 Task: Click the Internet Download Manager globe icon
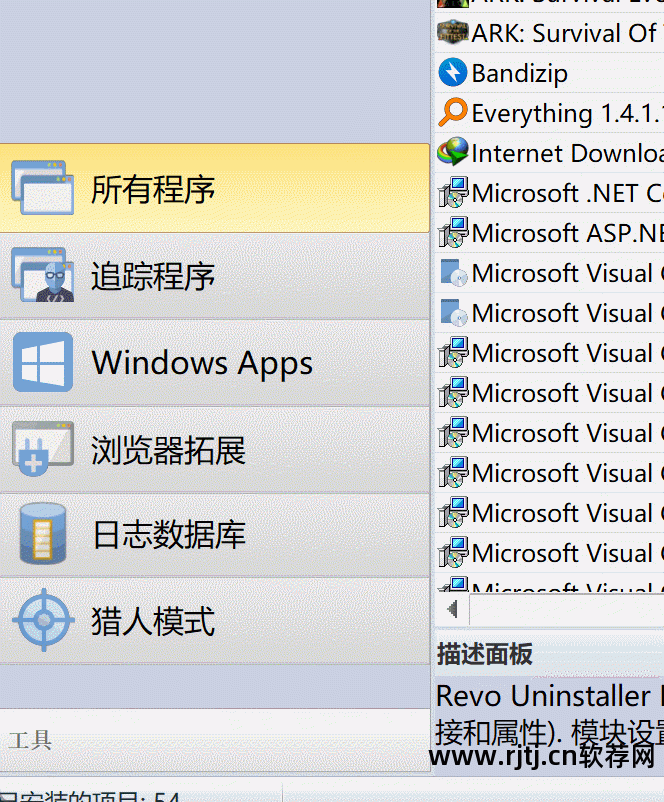pos(453,152)
